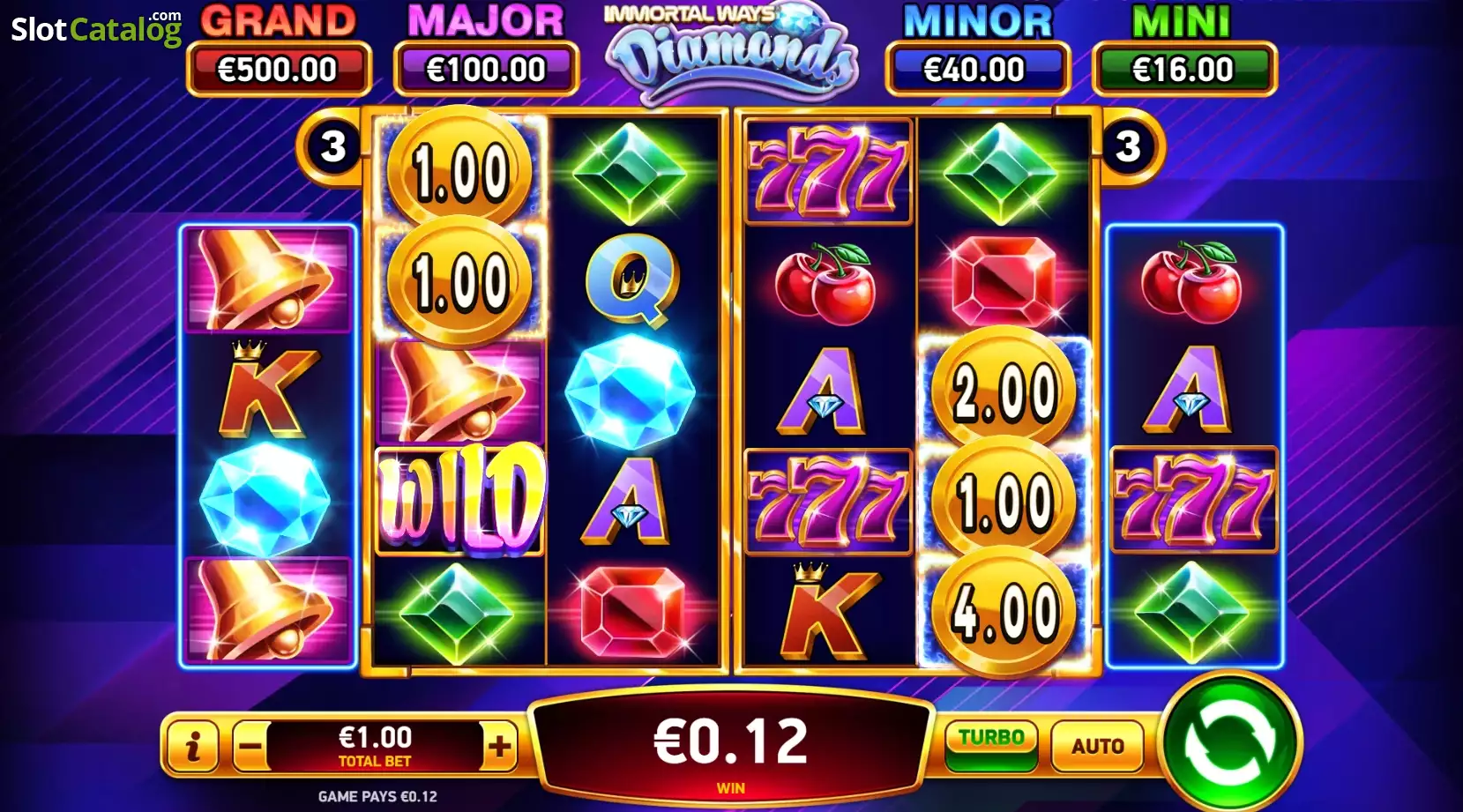This screenshot has height=812, width=1463.
Task: Click the MINI €16.00 jackpot display
Action: (1184, 50)
